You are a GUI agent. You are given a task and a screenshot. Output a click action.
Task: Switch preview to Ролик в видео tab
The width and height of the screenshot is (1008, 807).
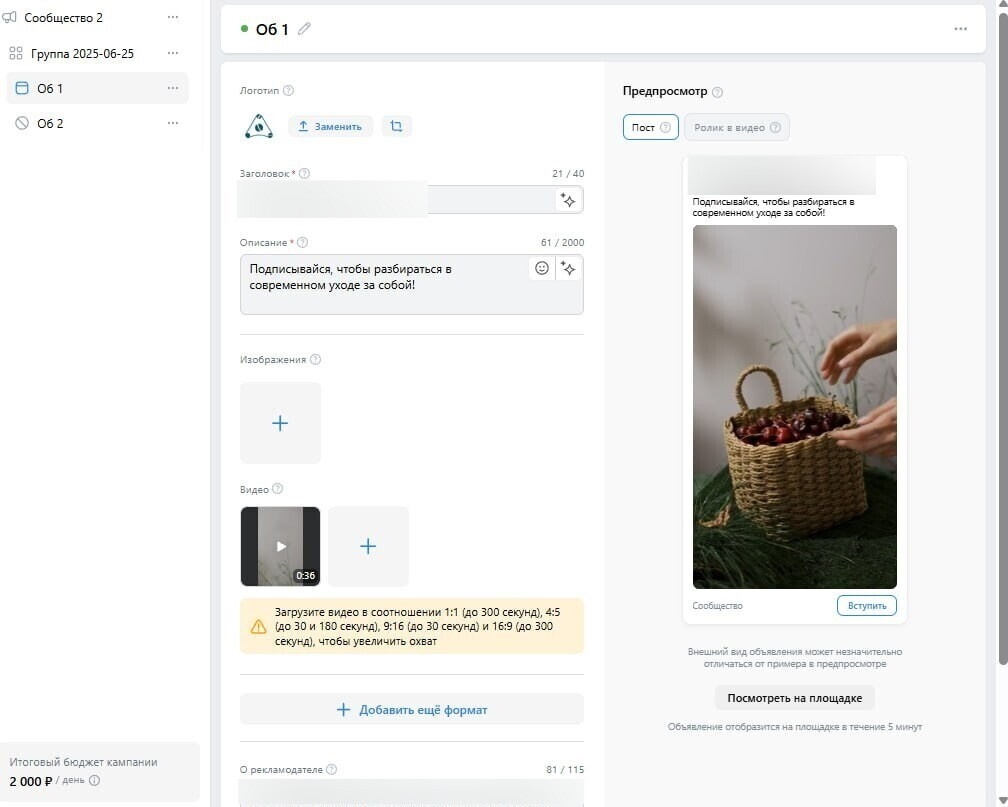(736, 127)
